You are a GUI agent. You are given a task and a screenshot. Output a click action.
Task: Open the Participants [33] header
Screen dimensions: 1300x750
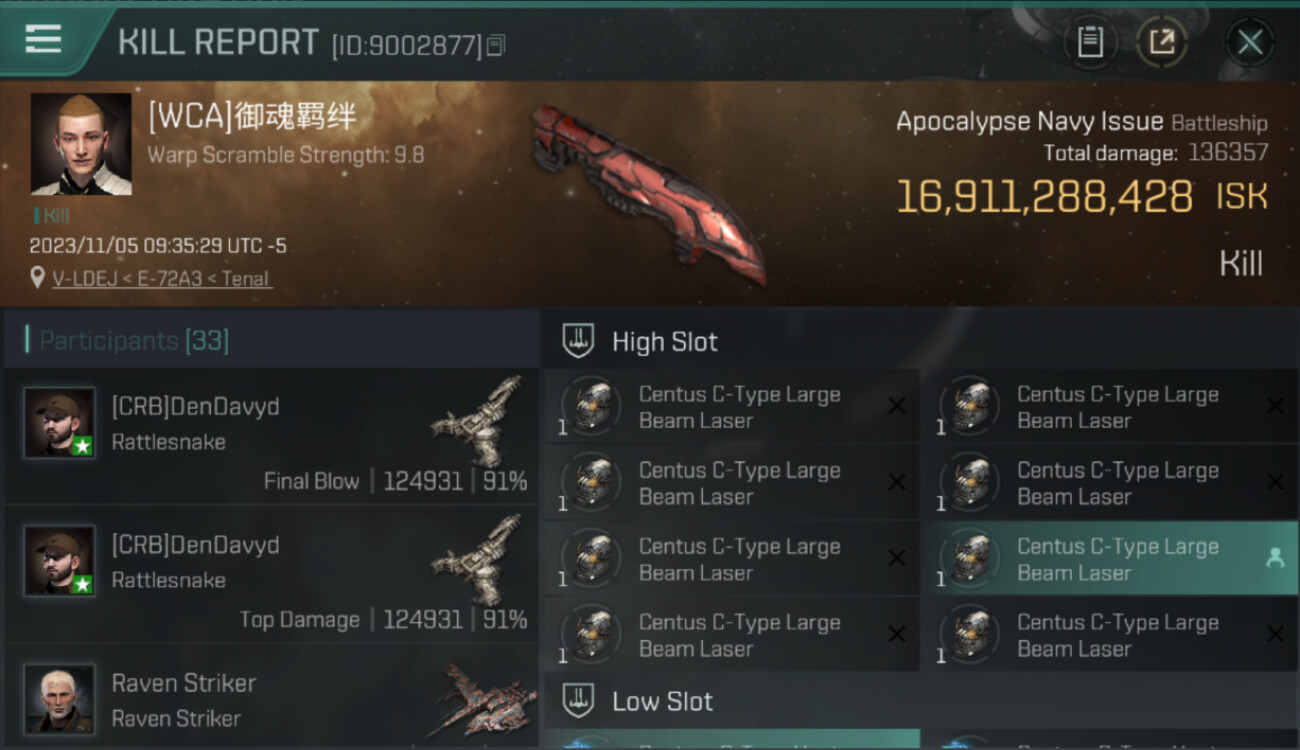[x=134, y=341]
